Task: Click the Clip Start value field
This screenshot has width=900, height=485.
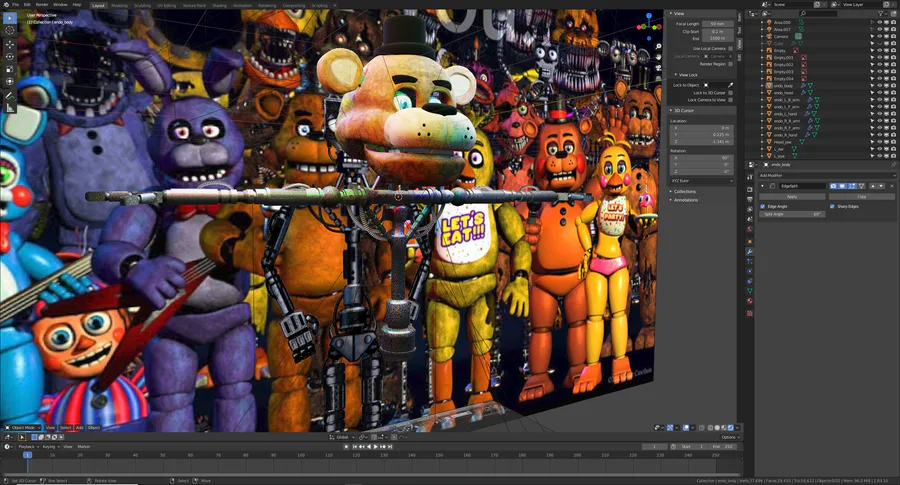Action: click(x=717, y=32)
